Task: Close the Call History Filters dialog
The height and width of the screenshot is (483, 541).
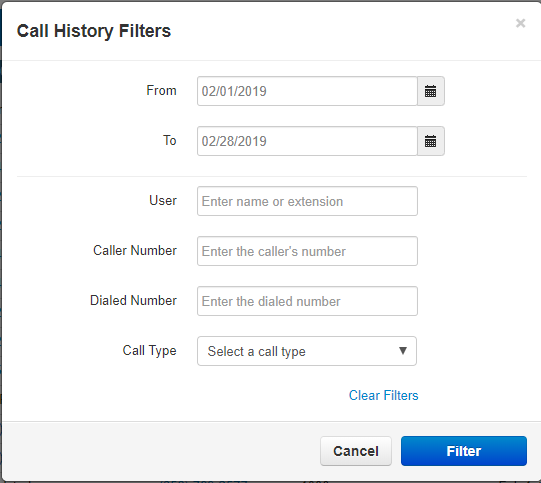Action: [520, 23]
